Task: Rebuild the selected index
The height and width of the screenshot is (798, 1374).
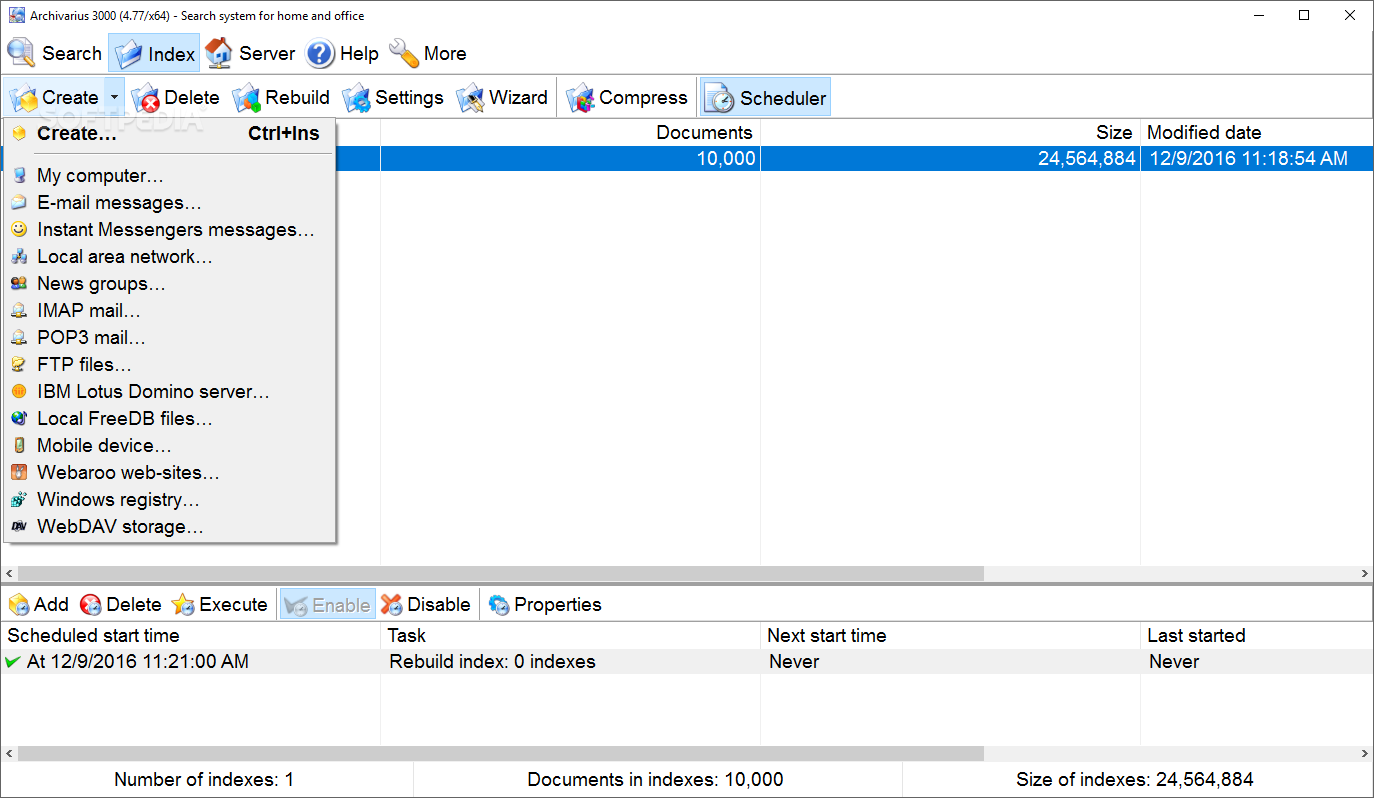Action: tap(281, 98)
